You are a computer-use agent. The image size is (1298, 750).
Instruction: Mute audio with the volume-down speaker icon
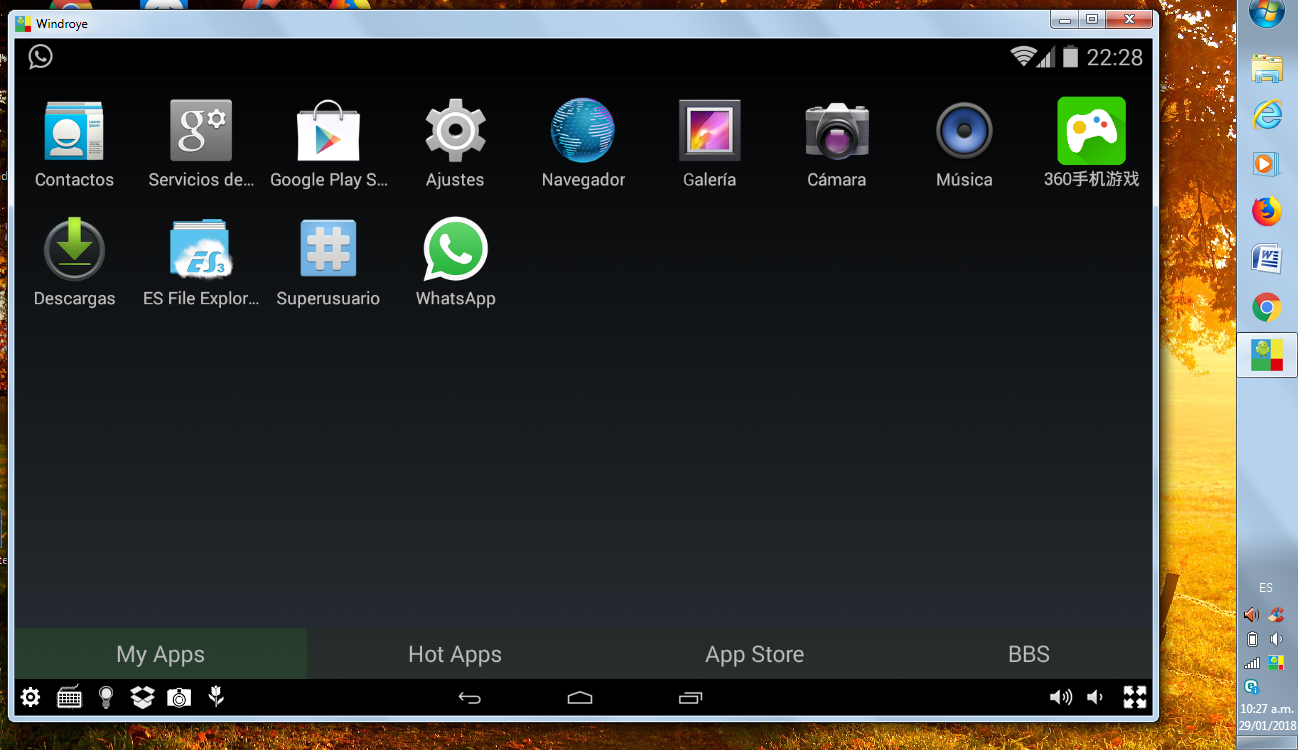tap(1094, 697)
